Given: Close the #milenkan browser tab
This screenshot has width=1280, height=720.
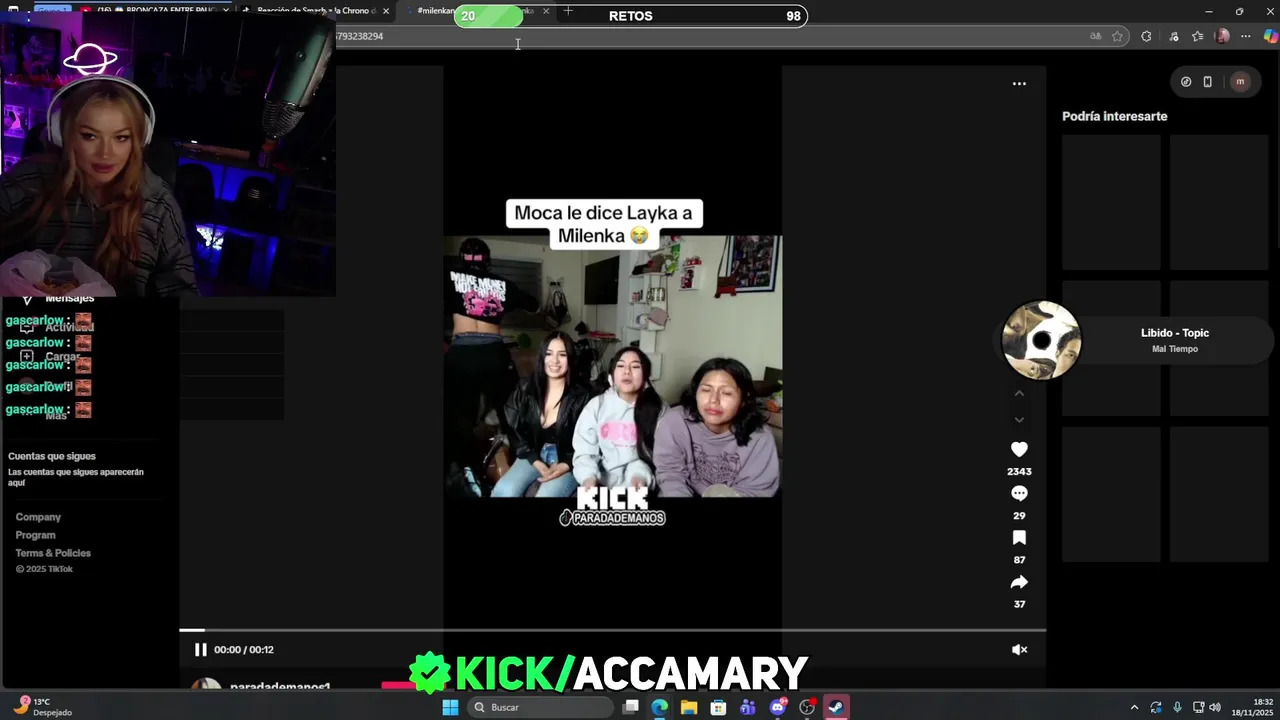Looking at the screenshot, I should pyautogui.click(x=546, y=11).
